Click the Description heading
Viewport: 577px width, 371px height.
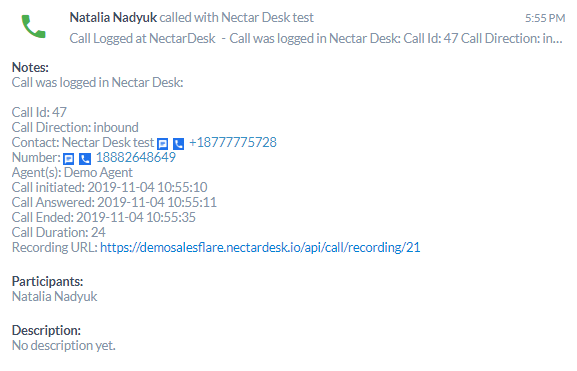(46, 331)
